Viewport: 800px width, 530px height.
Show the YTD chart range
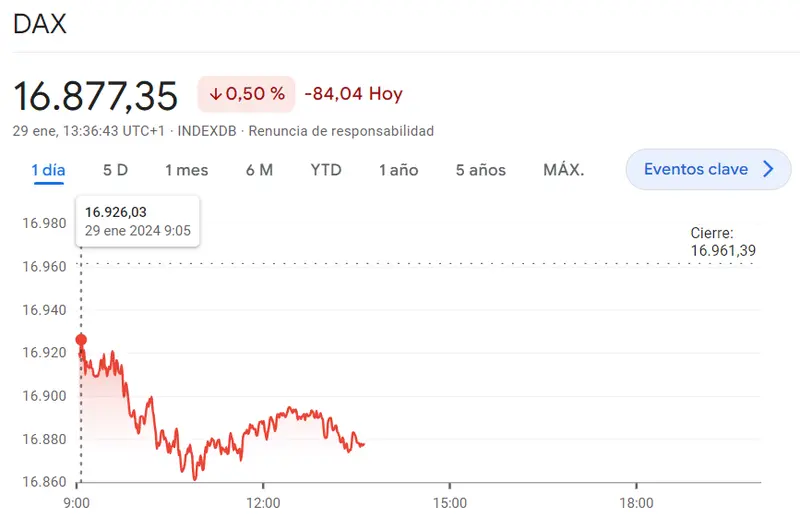pyautogui.click(x=326, y=170)
